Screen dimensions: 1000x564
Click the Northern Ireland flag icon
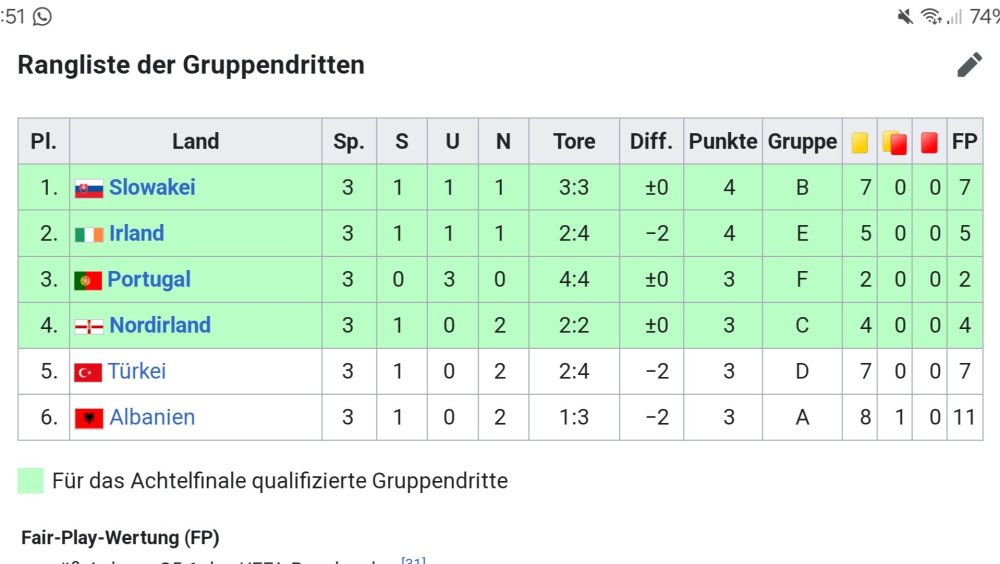(89, 326)
